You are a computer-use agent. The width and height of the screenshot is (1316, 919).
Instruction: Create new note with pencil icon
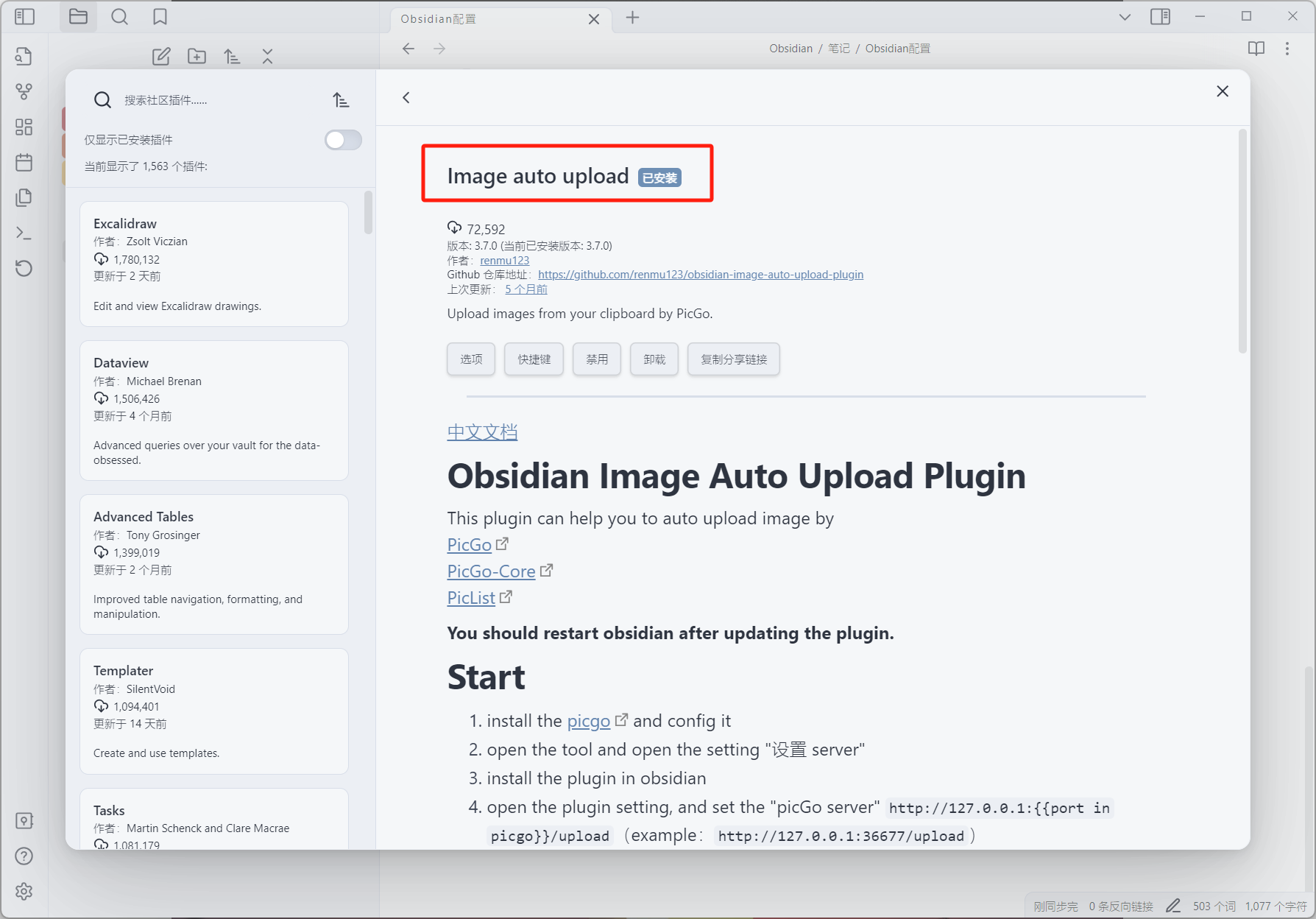161,56
